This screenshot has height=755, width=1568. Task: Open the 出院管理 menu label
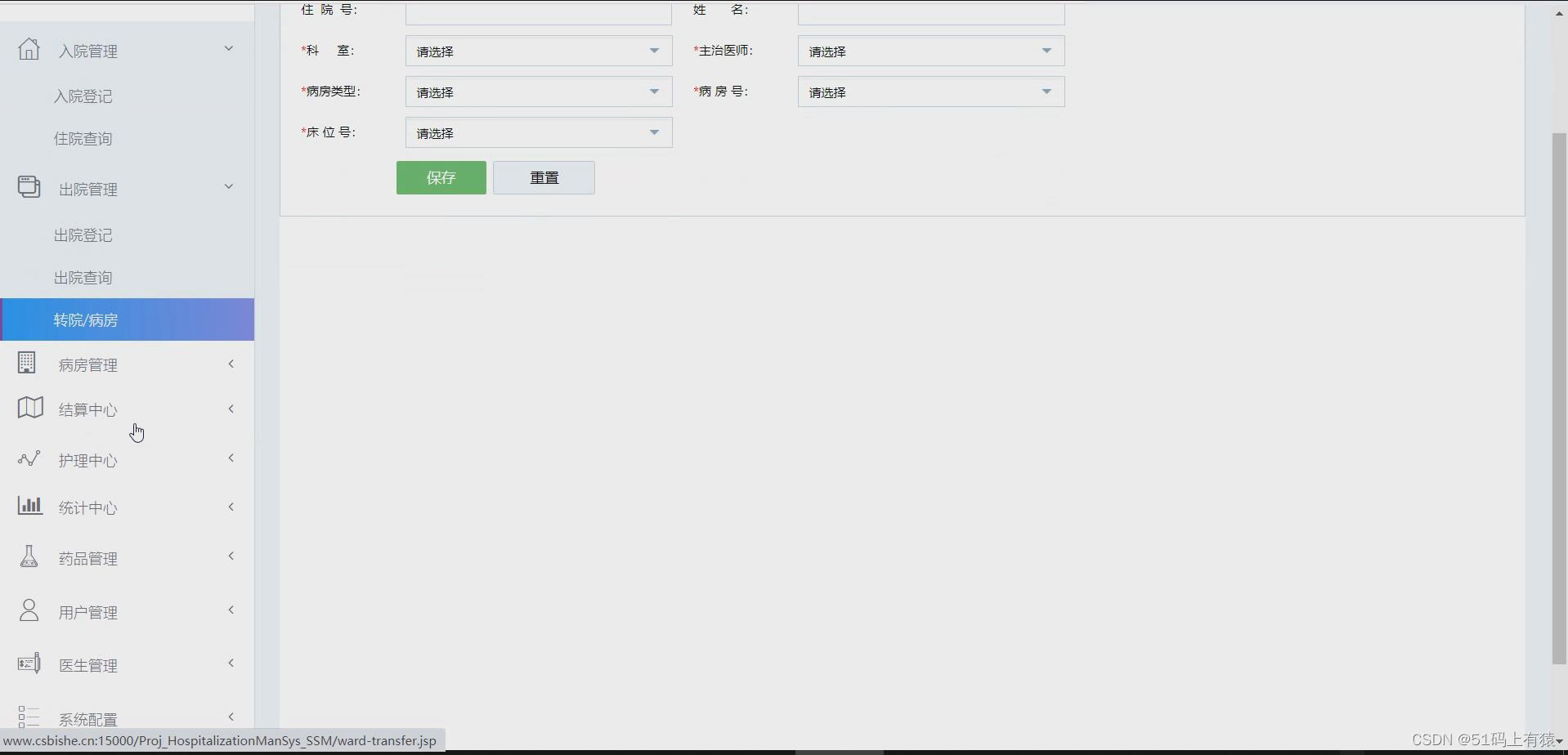click(x=88, y=190)
